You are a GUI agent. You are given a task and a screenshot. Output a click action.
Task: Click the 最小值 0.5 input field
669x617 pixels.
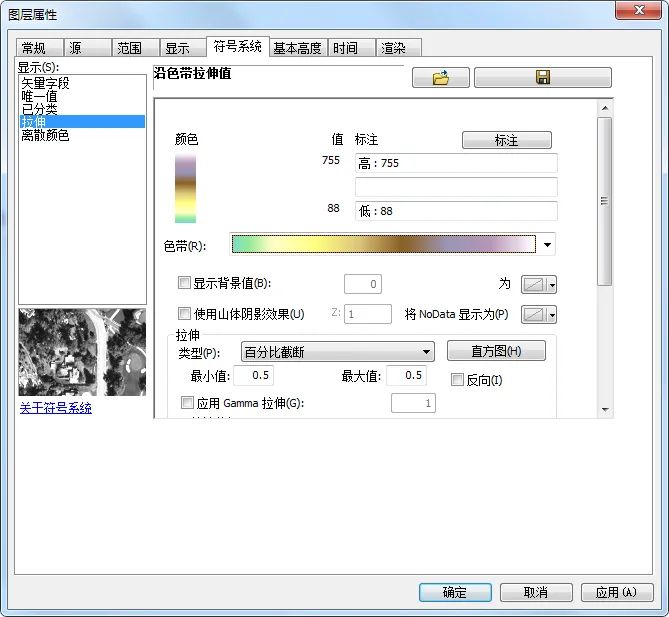click(x=254, y=375)
